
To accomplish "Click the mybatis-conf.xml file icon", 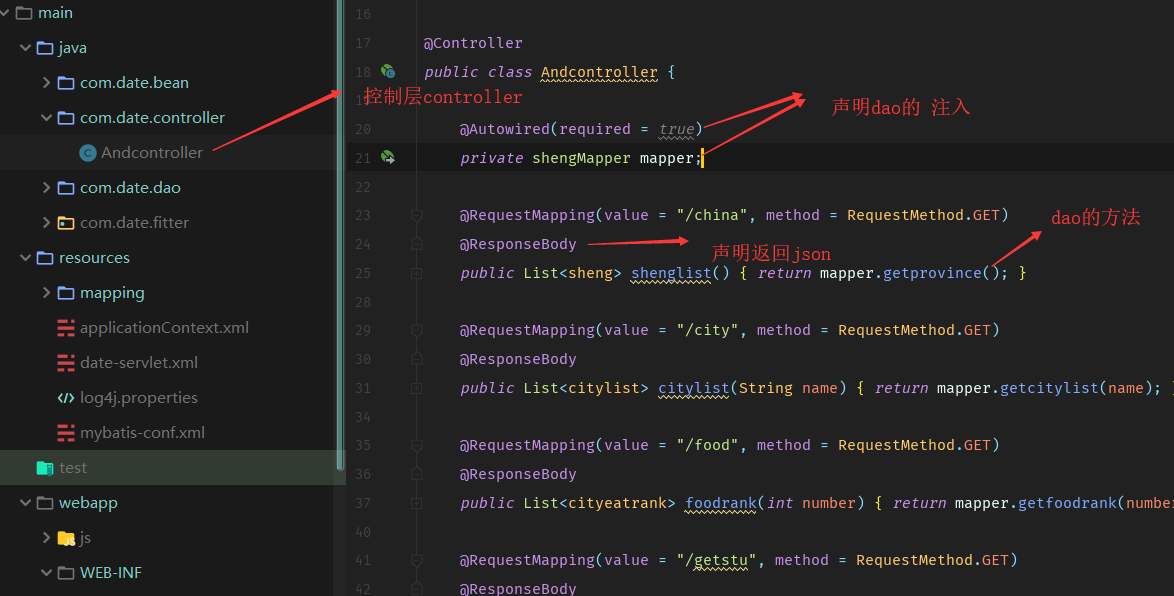I will tap(66, 433).
